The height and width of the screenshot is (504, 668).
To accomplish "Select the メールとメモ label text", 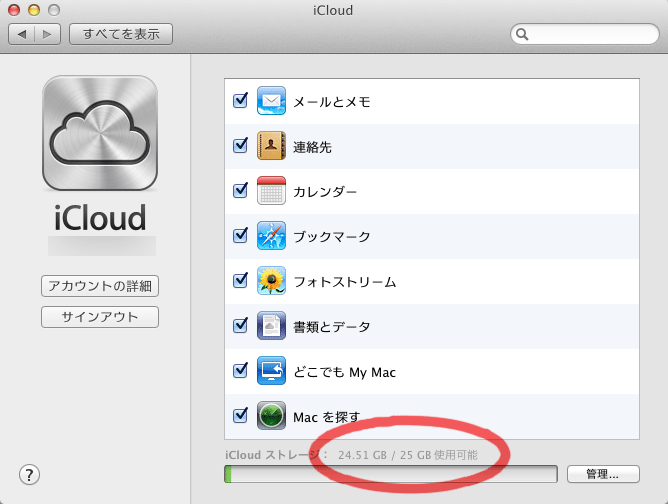I will point(332,102).
